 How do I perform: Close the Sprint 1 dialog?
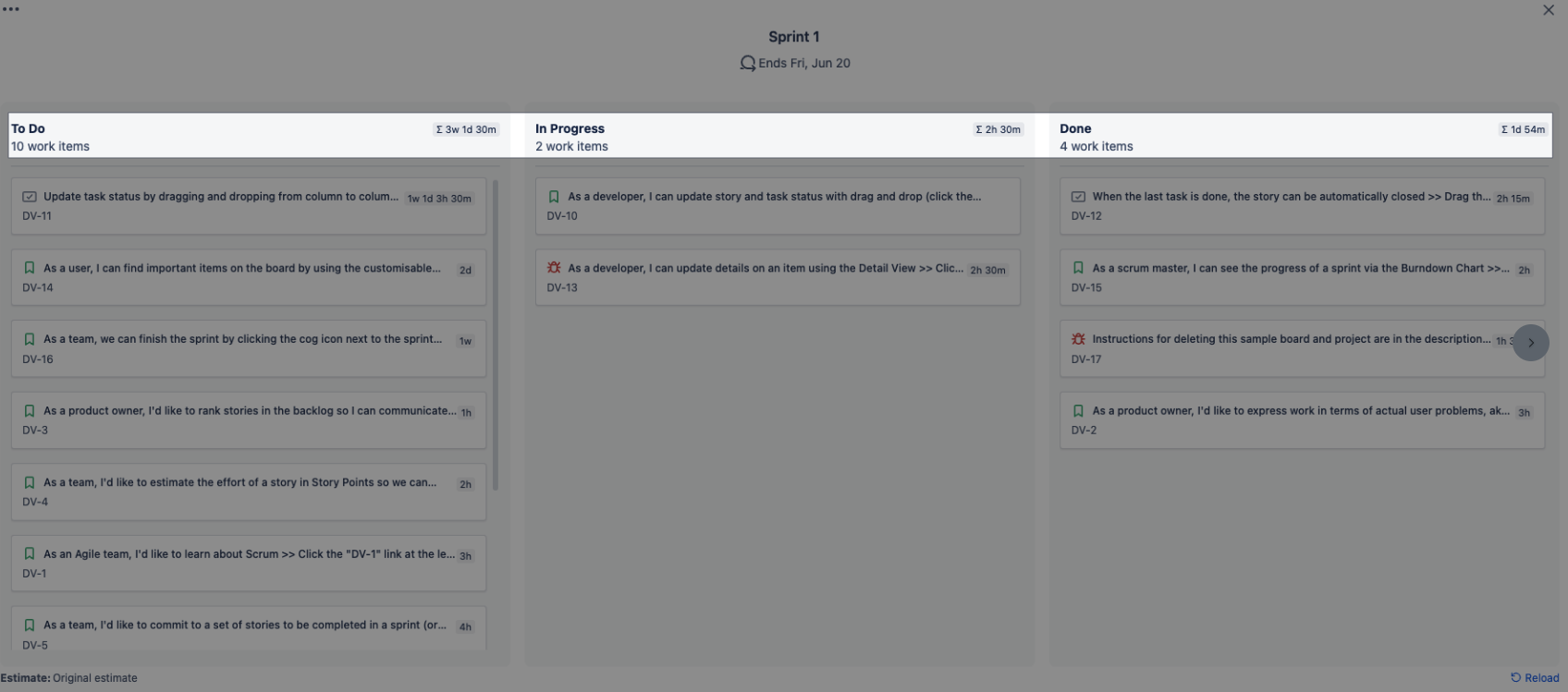pyautogui.click(x=1549, y=10)
